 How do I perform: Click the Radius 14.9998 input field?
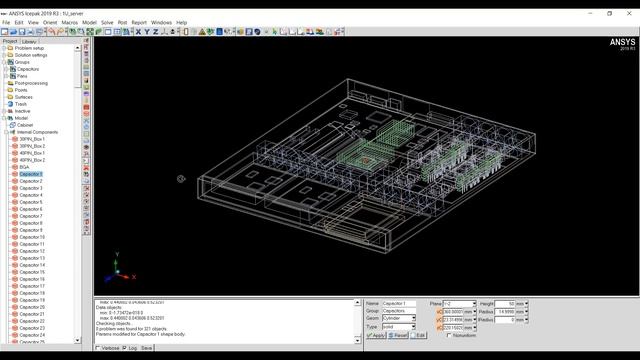[x=505, y=312]
